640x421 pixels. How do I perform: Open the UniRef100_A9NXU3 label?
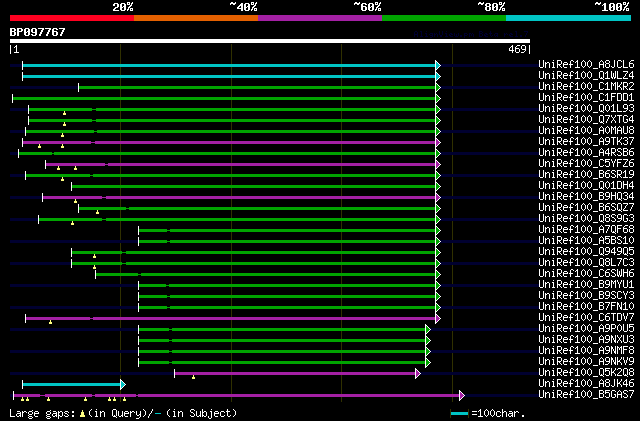586,340
